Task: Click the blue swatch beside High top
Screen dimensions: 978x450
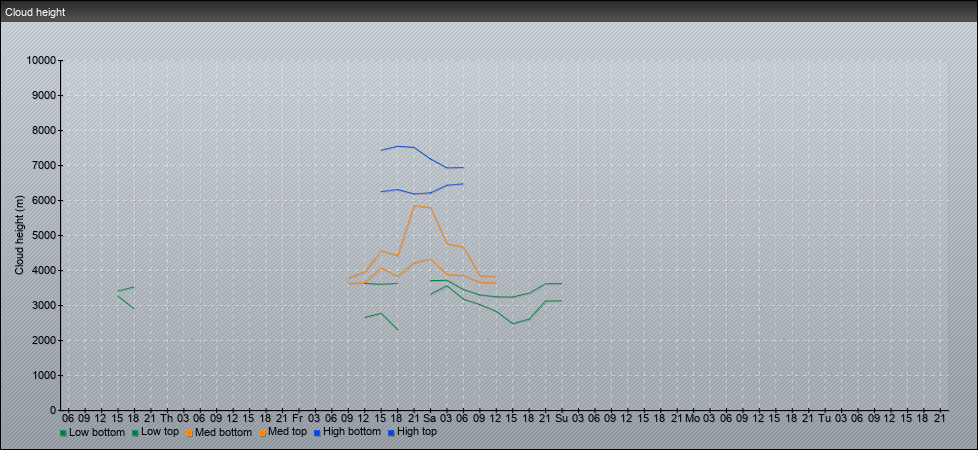Action: click(391, 432)
